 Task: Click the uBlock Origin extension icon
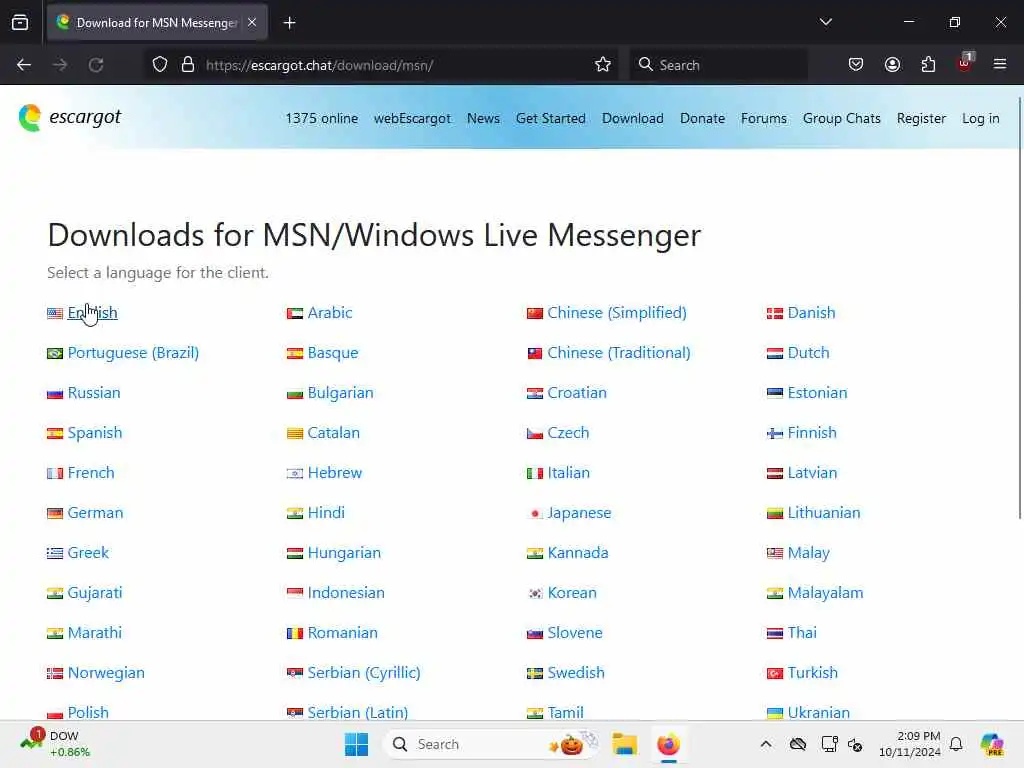965,63
